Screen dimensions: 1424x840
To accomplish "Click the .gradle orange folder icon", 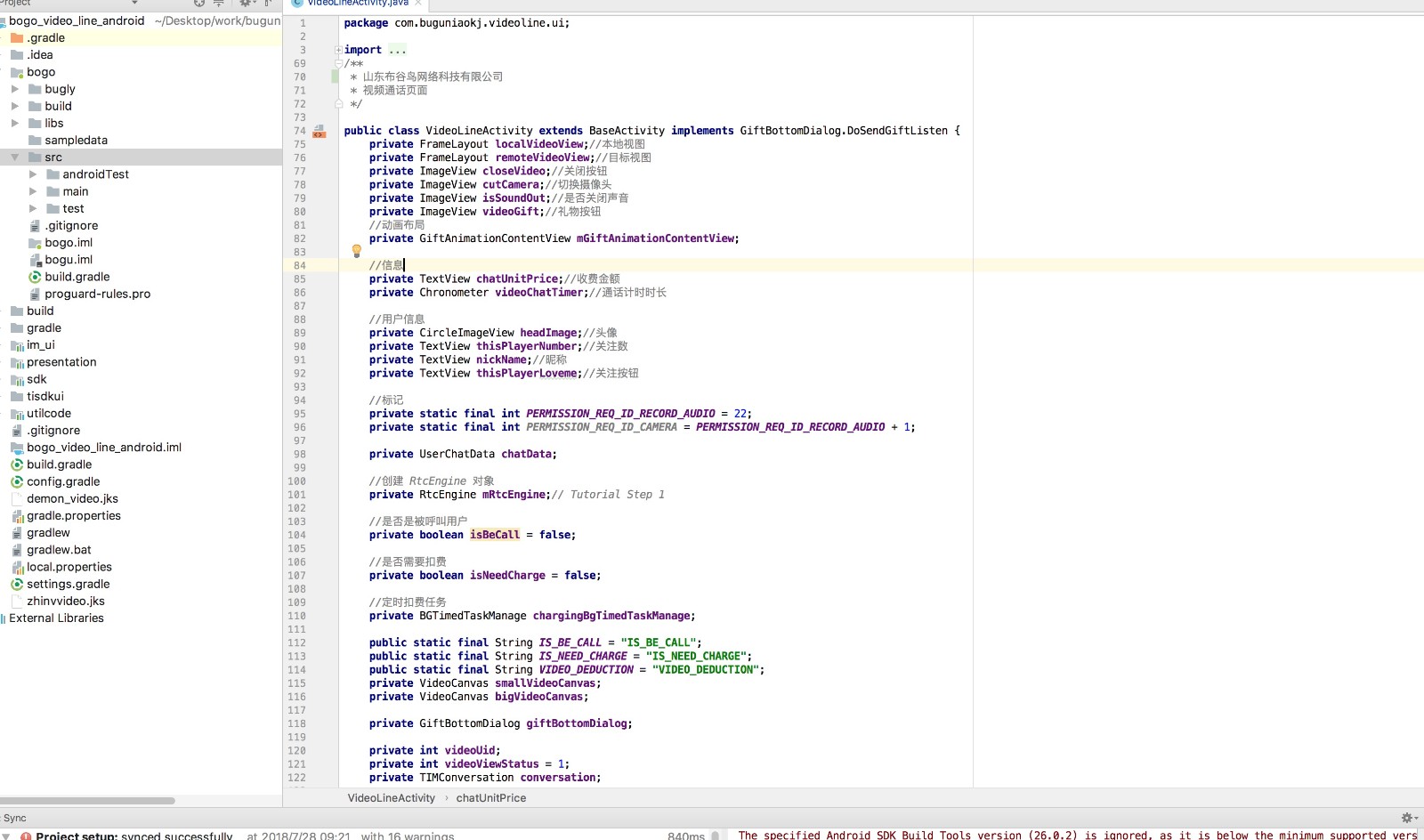I will [17, 38].
